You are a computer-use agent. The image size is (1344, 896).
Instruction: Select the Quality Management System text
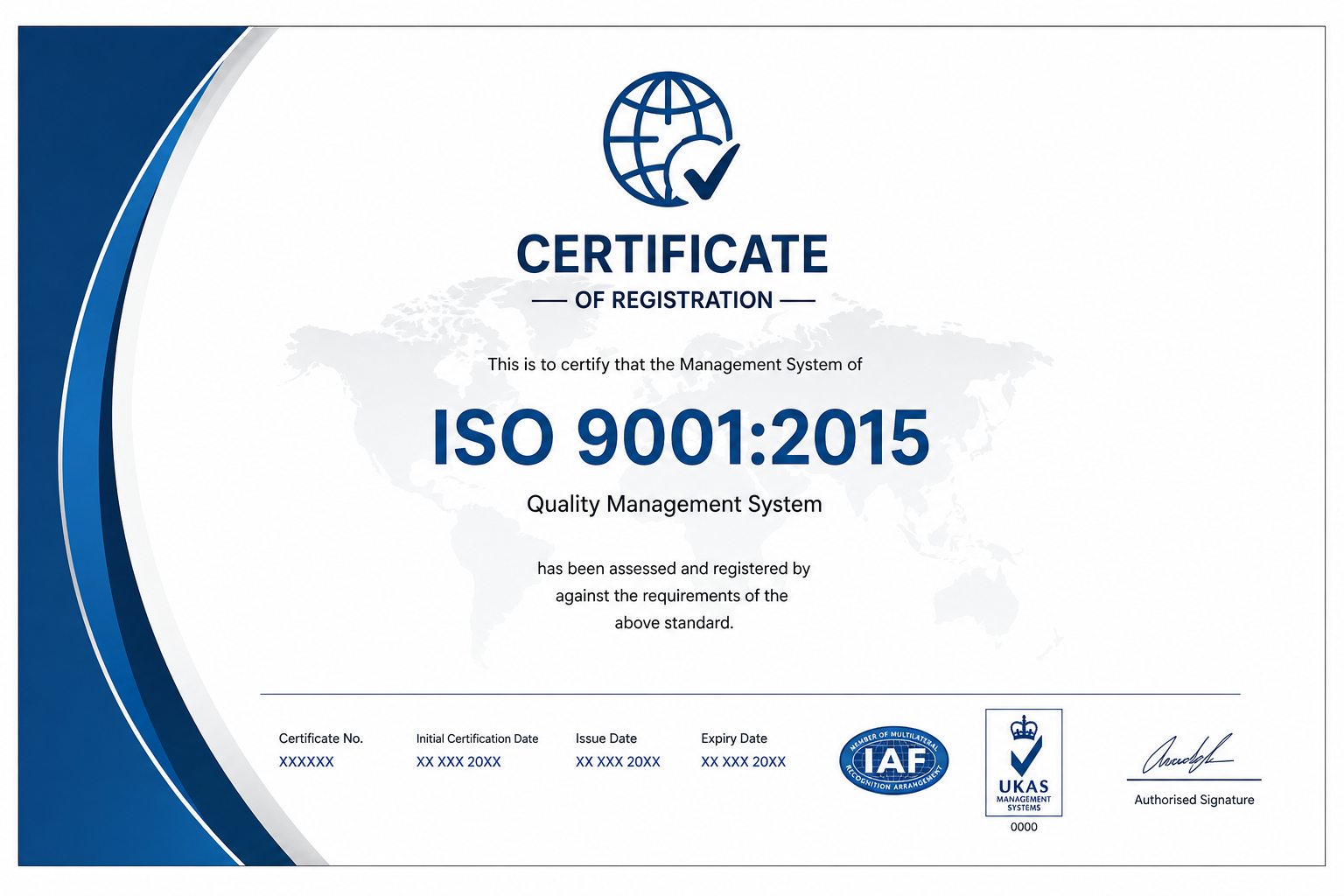(x=674, y=504)
